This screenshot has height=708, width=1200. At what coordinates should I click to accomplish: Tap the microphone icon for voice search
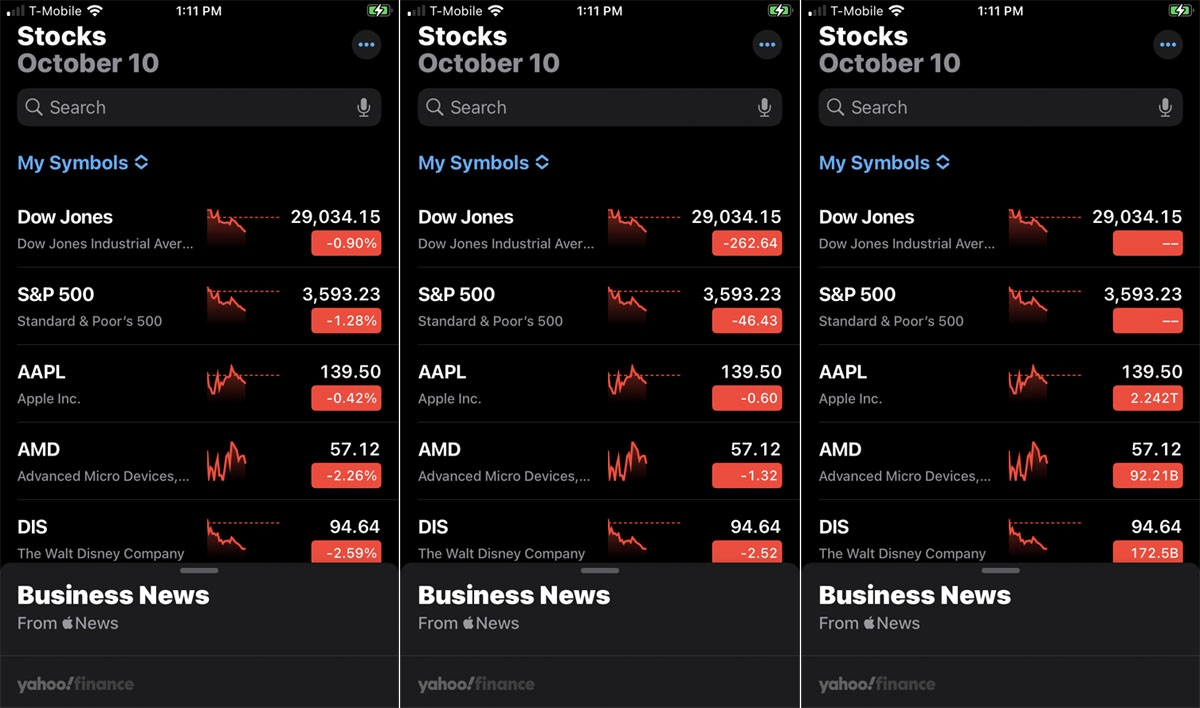pyautogui.click(x=364, y=107)
